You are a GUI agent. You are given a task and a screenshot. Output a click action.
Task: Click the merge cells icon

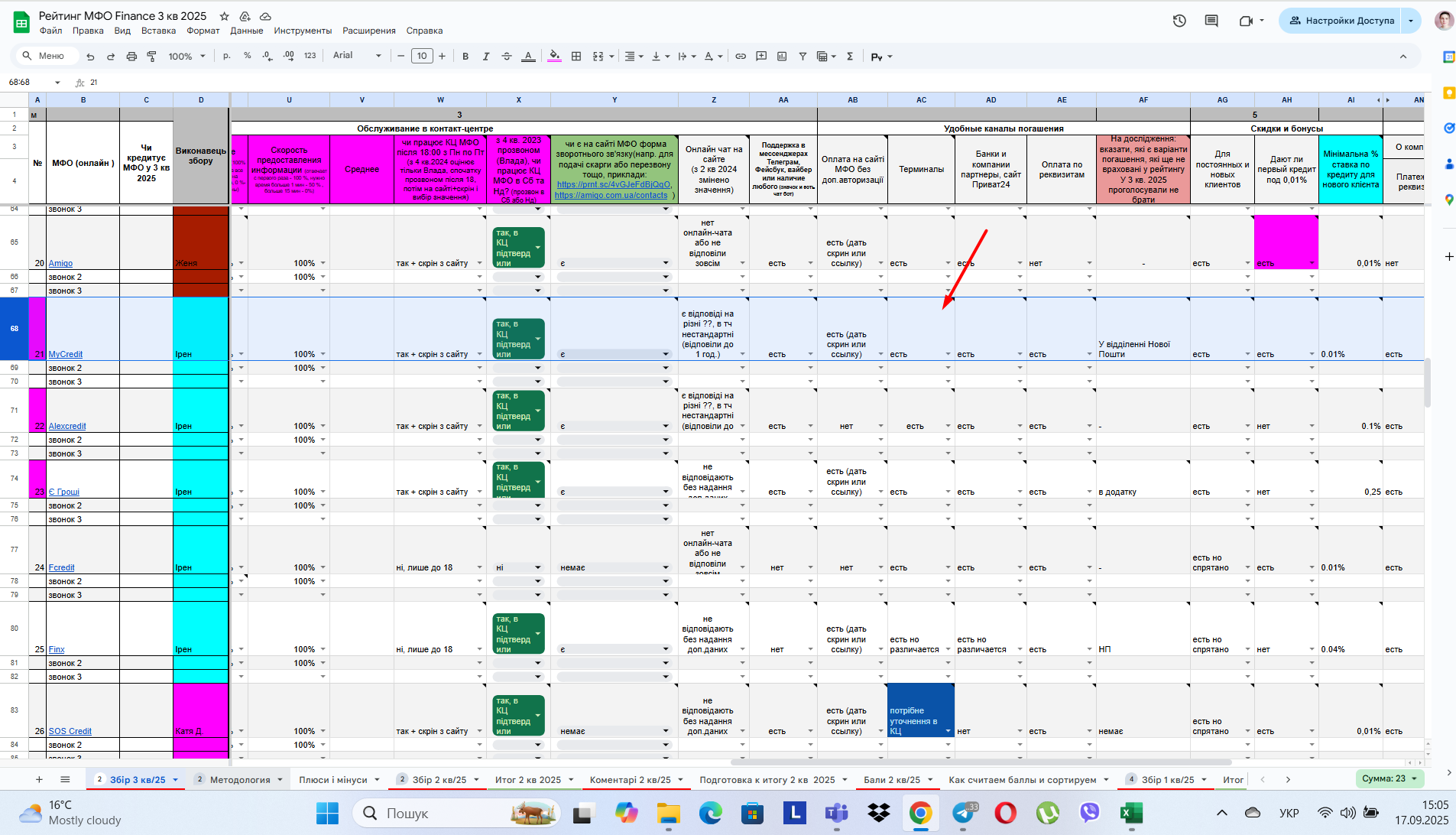(x=598, y=56)
